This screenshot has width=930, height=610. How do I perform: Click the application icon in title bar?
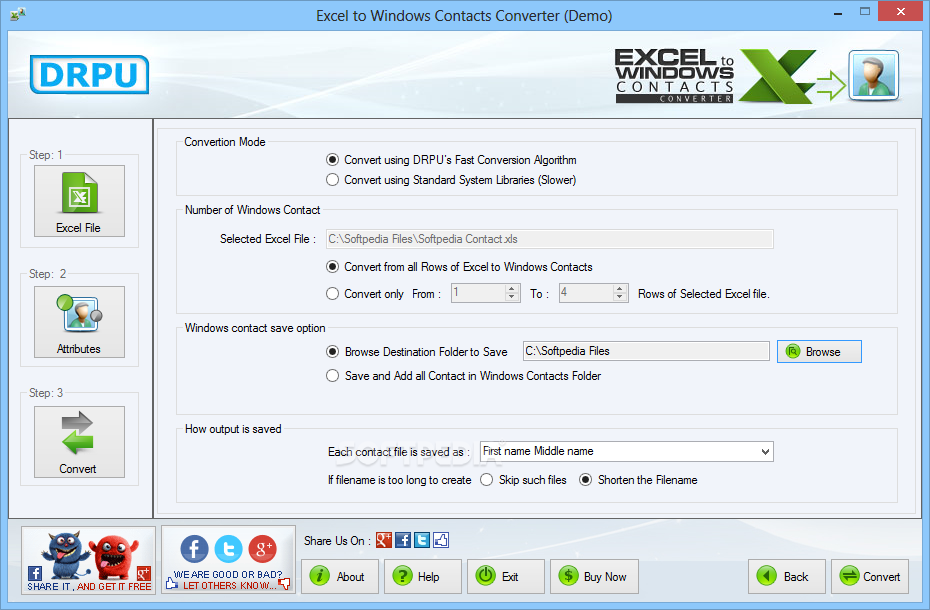[18, 14]
